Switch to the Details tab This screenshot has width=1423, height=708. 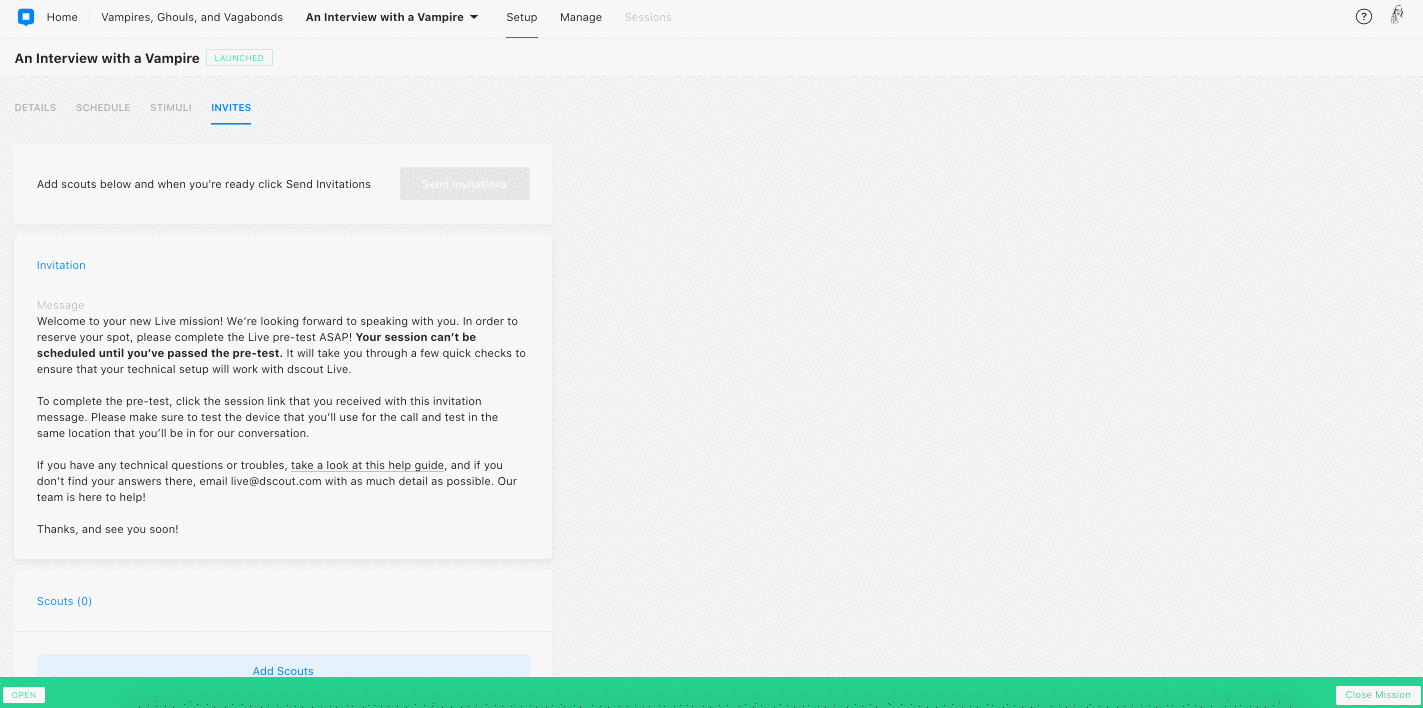pos(35,108)
